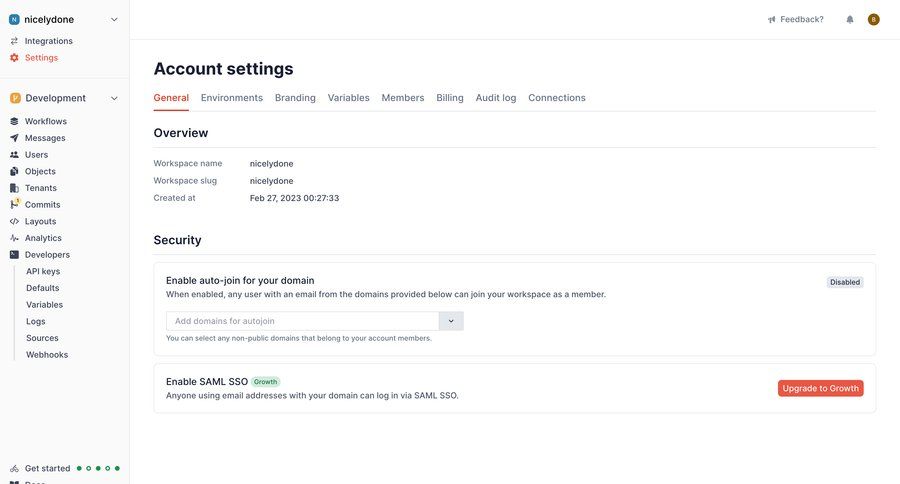Open Webhooks under Developers
900x484 pixels.
pos(47,355)
